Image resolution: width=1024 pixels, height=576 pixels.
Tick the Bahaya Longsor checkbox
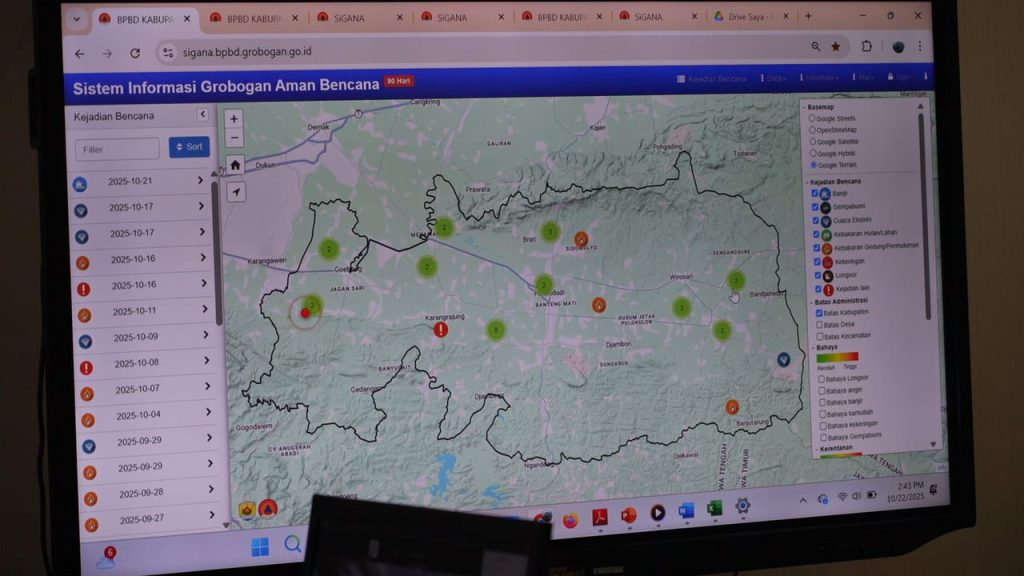coord(822,379)
